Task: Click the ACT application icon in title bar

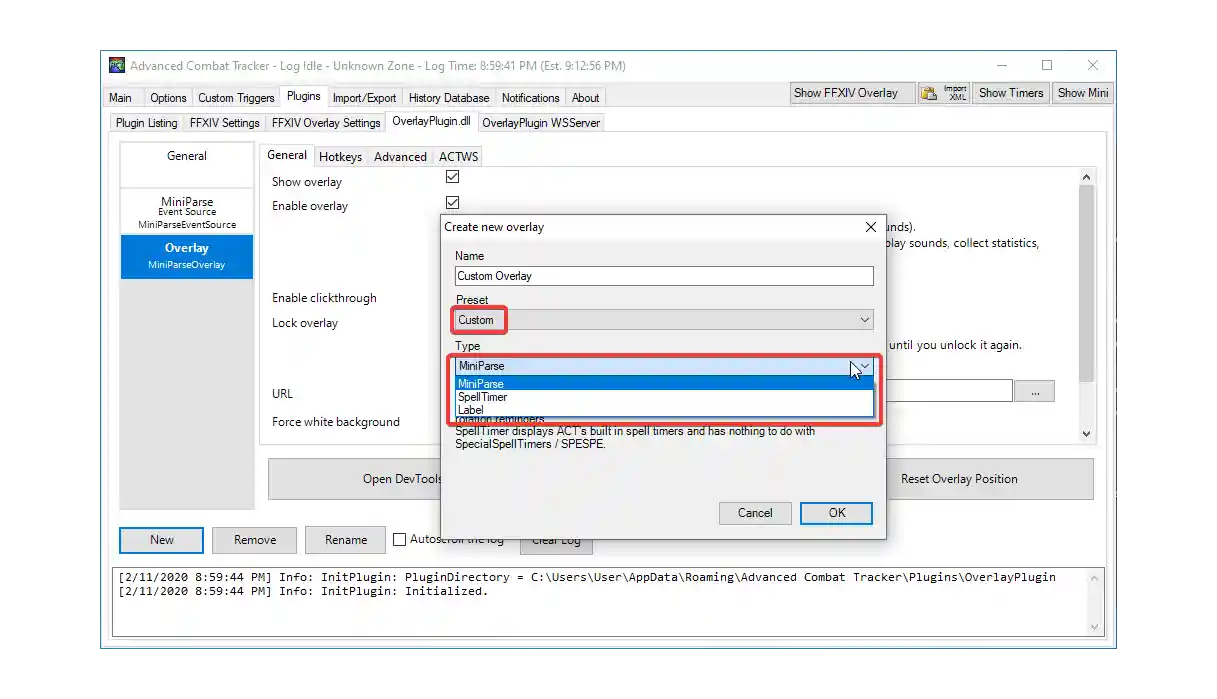Action: (116, 64)
